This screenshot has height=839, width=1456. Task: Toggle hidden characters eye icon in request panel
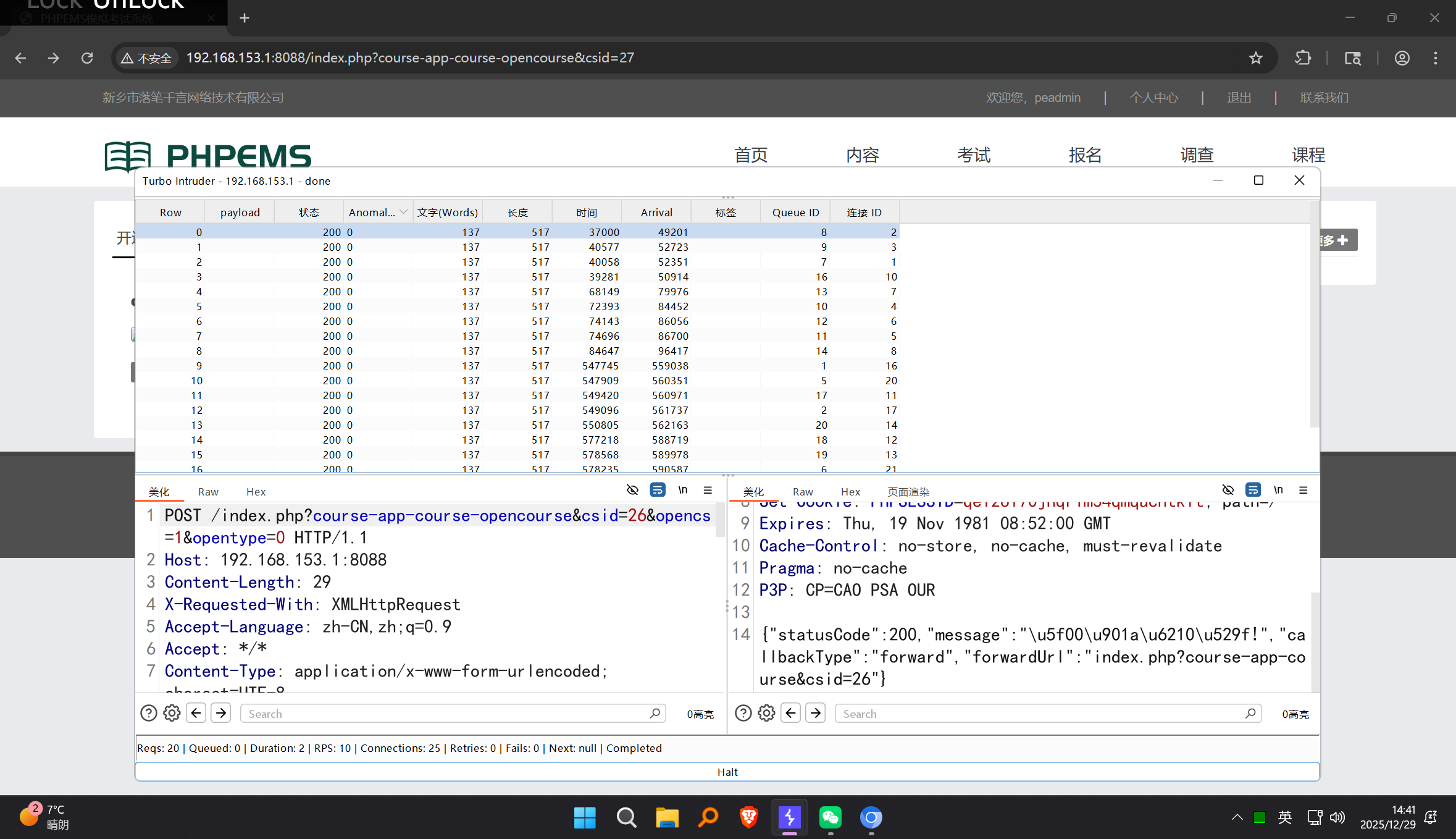click(x=632, y=490)
